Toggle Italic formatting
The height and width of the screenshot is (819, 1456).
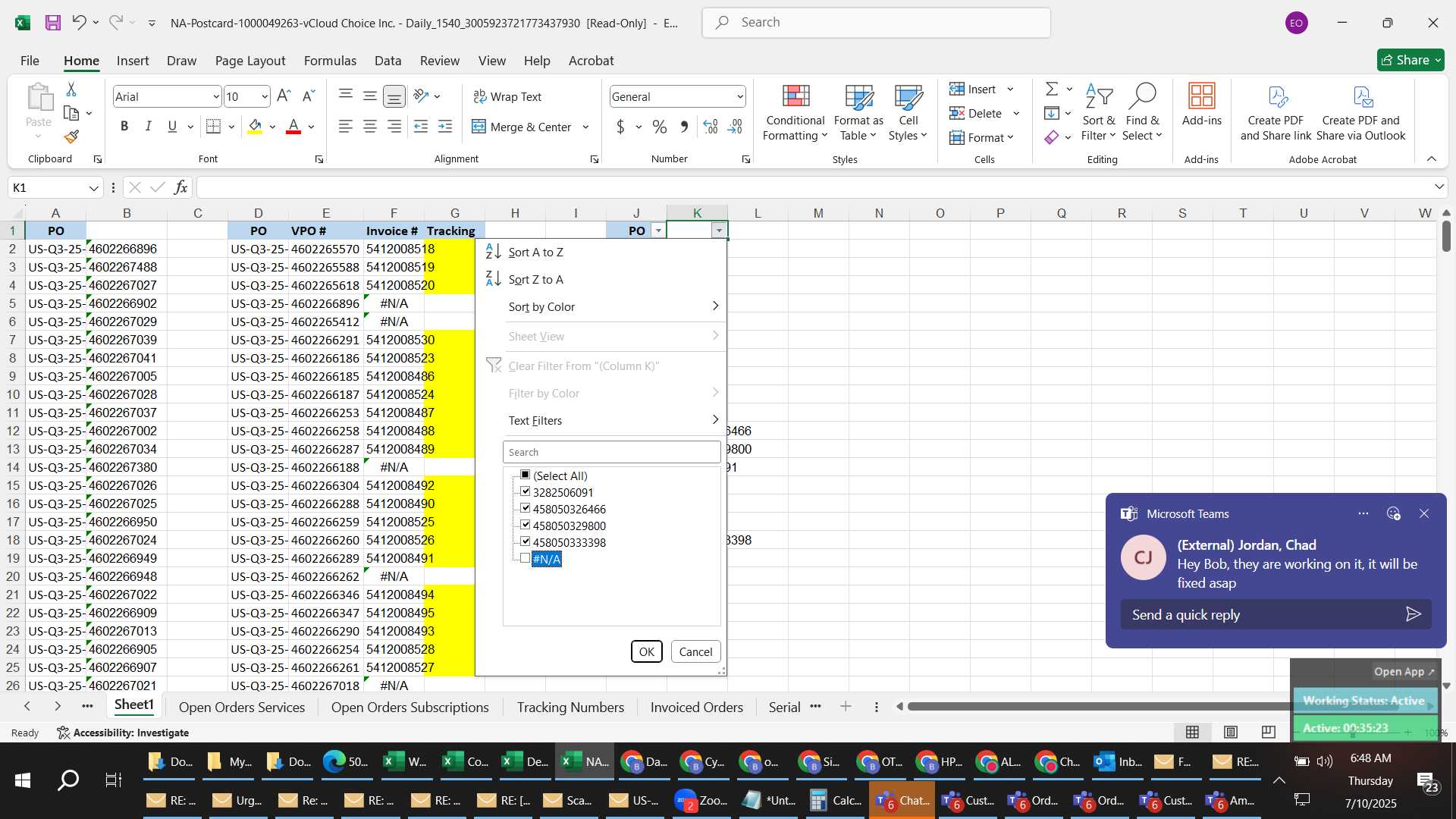(x=149, y=127)
